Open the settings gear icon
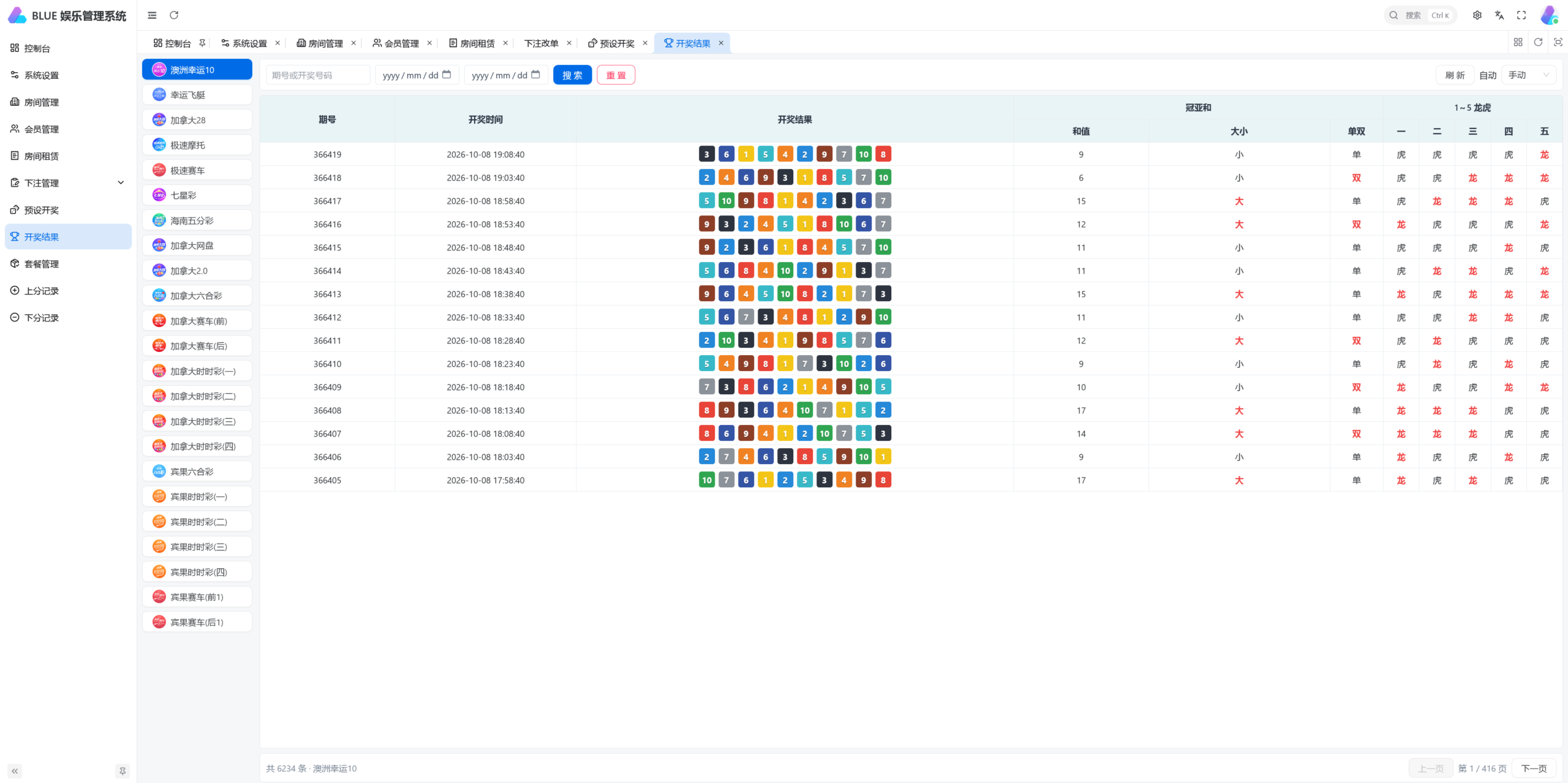The height and width of the screenshot is (783, 1568). pos(1477,15)
